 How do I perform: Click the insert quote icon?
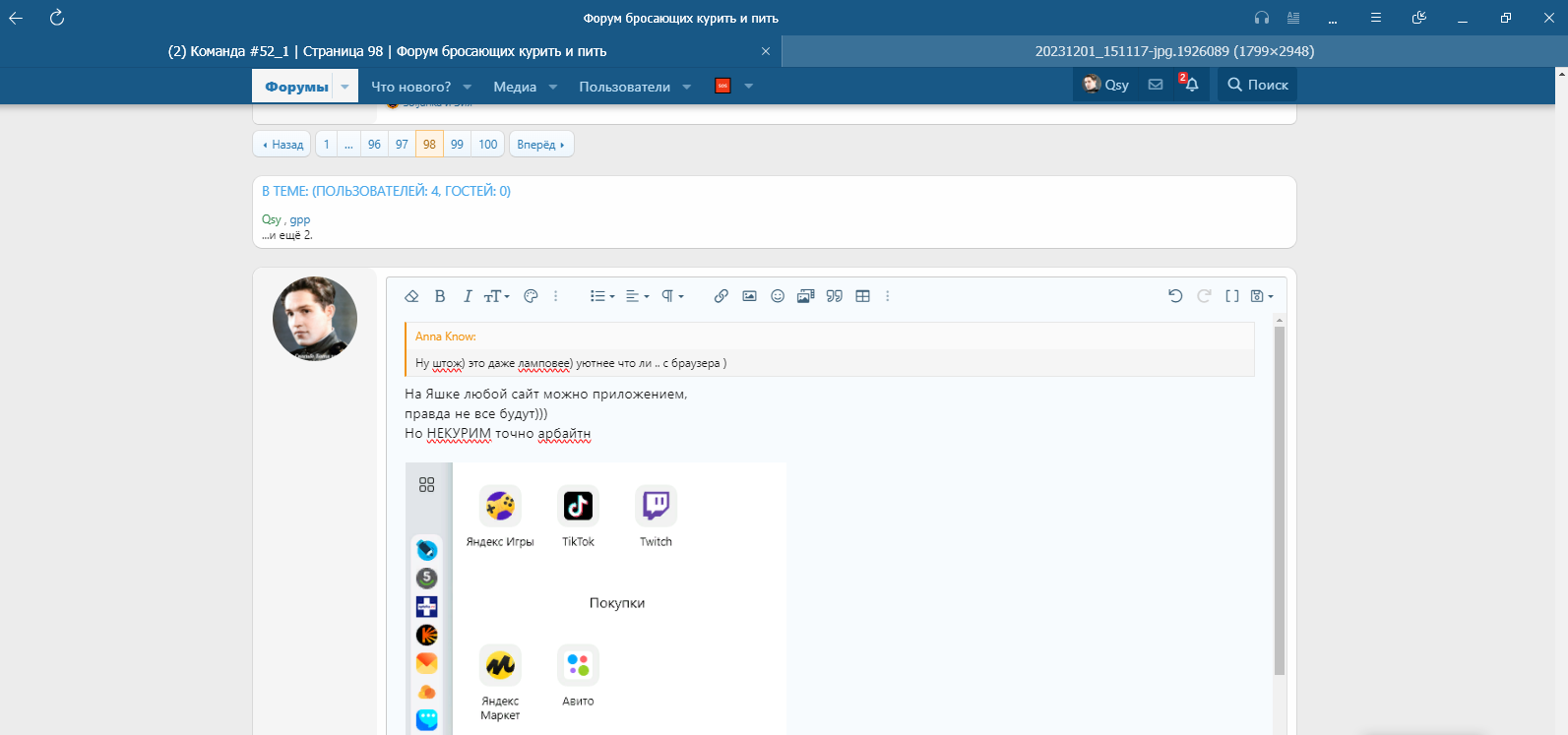(x=834, y=296)
